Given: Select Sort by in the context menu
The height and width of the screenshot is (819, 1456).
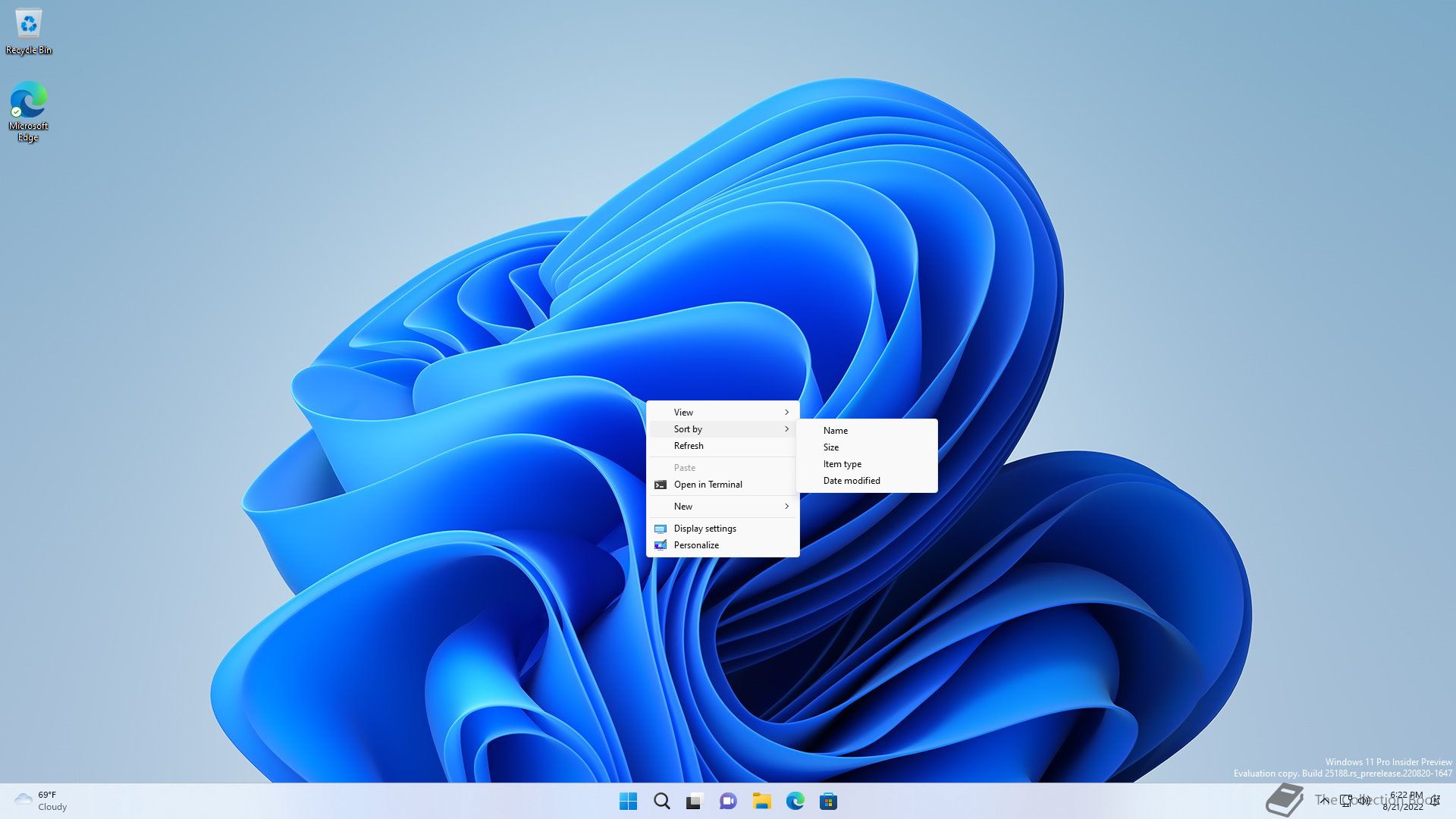Looking at the screenshot, I should (723, 429).
